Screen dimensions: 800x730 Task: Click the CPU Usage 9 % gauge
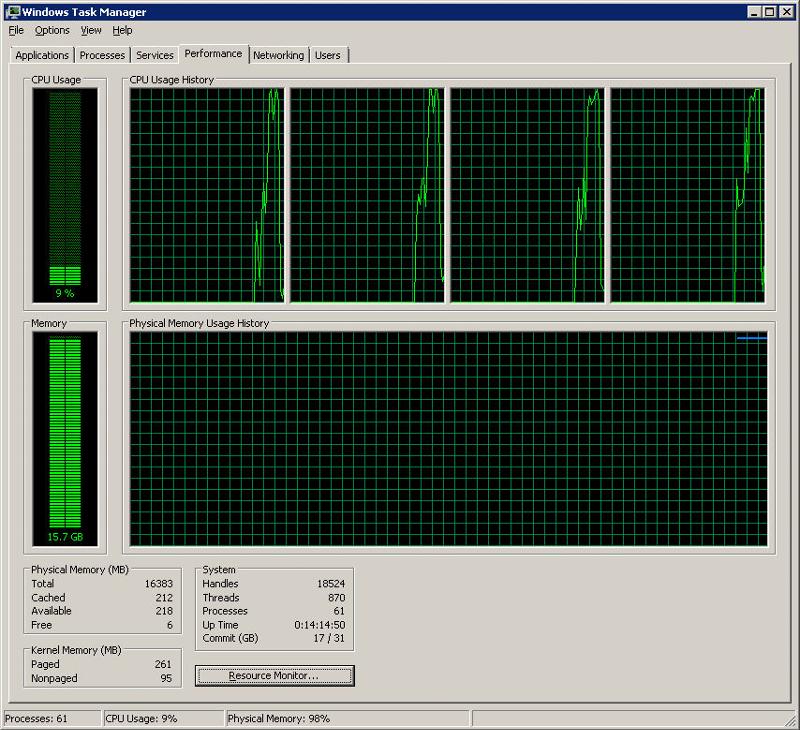pyautogui.click(x=65, y=195)
